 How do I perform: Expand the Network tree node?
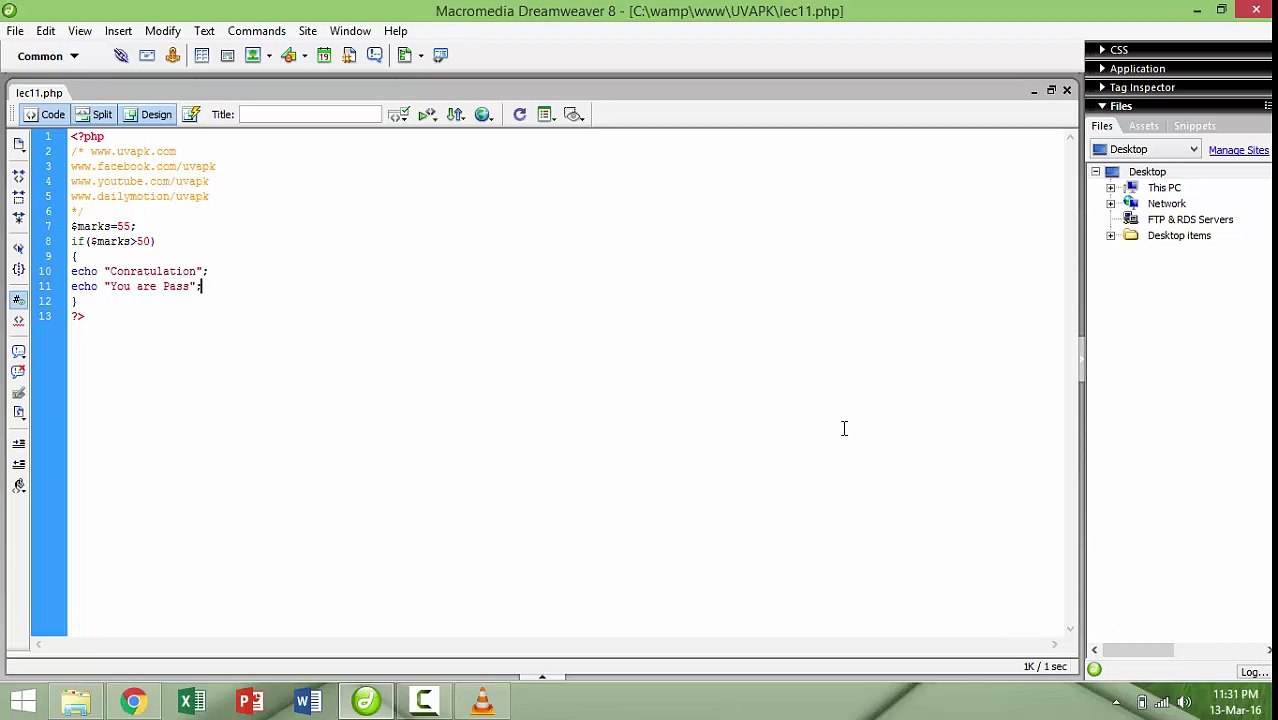(x=1111, y=204)
